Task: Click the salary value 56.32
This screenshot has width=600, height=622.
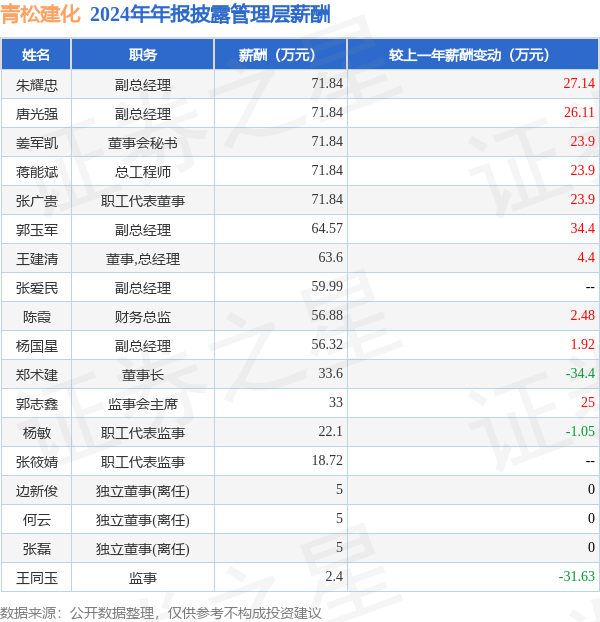Action: 327,344
